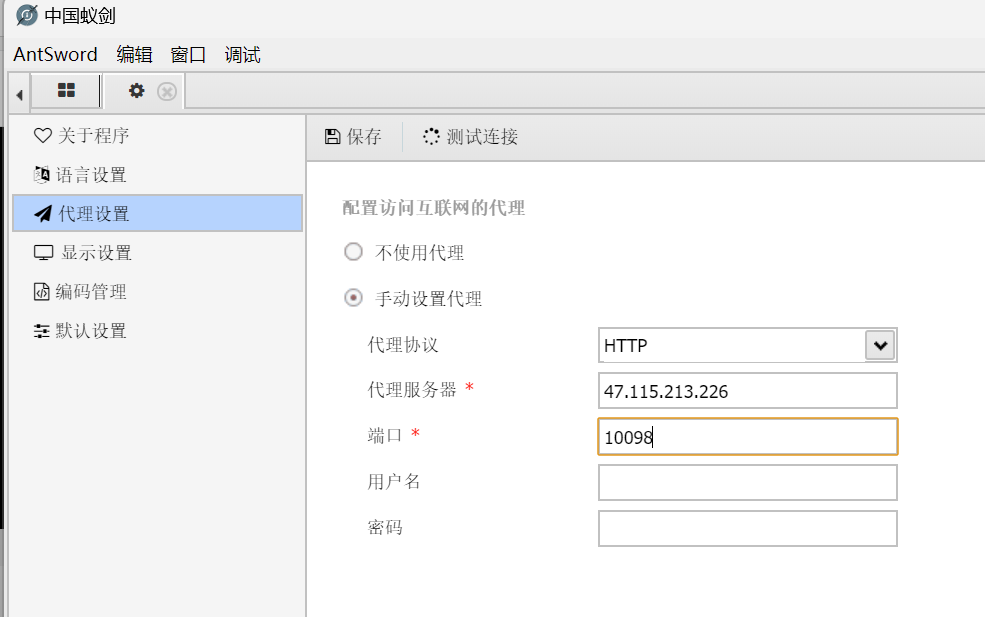
Task: Click the spinner icon for 测试连接
Action: pos(431,136)
